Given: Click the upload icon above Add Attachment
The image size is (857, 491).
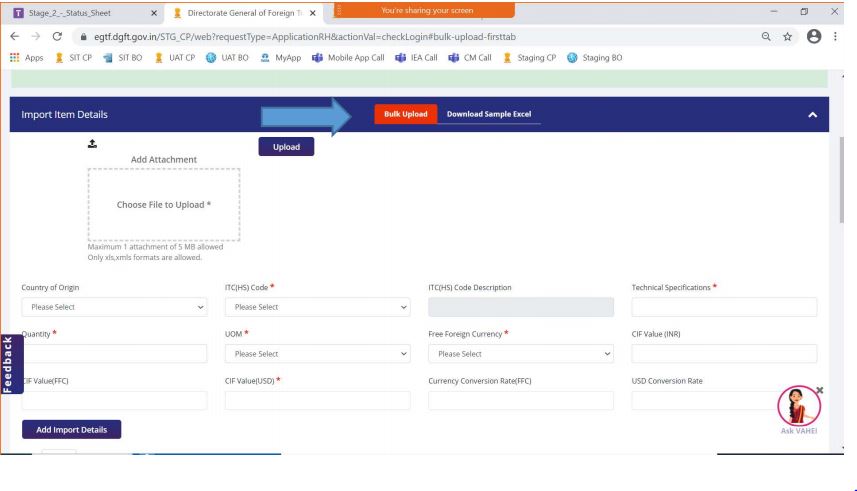Looking at the screenshot, I should click(92, 144).
